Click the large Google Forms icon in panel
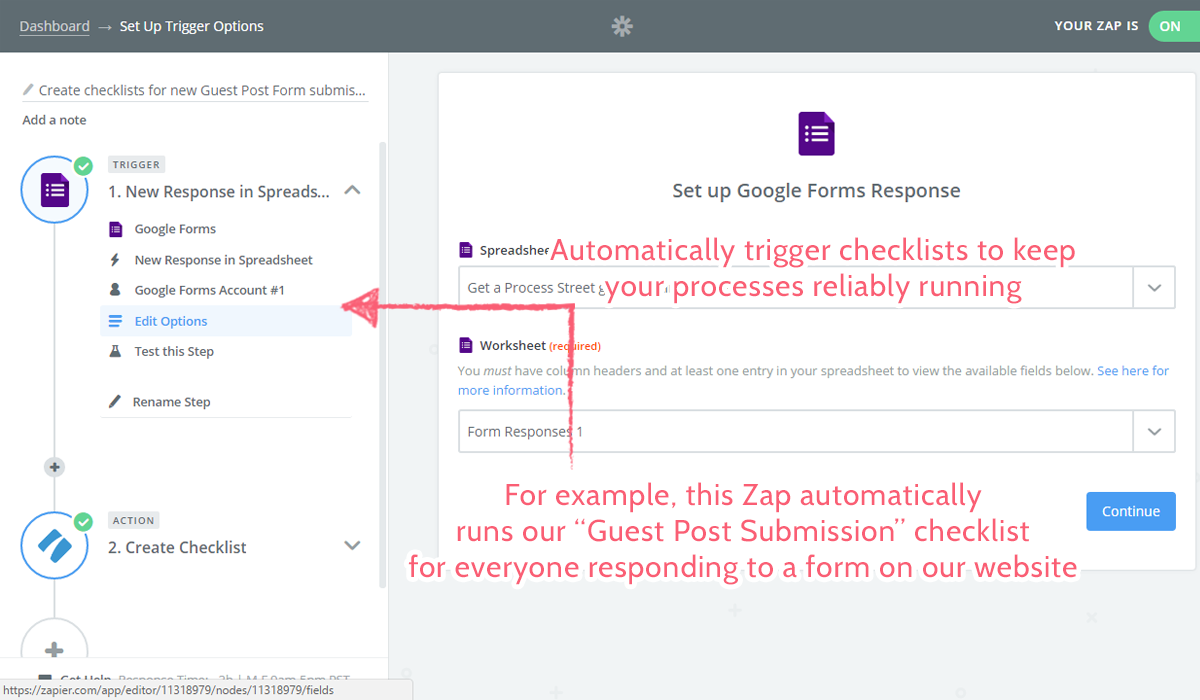This screenshot has width=1200, height=700. 816,134
